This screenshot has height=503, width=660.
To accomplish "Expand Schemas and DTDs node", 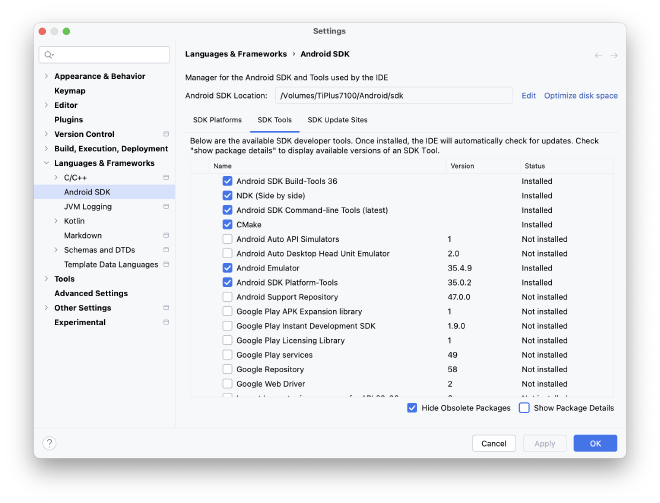I will 56,250.
